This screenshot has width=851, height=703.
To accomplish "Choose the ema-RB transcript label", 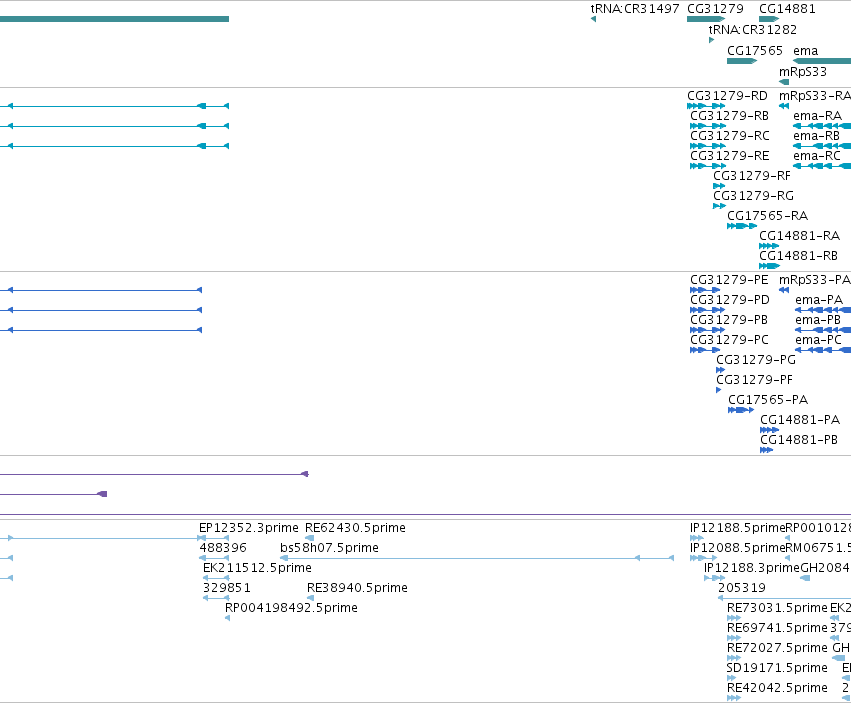I will pos(816,136).
